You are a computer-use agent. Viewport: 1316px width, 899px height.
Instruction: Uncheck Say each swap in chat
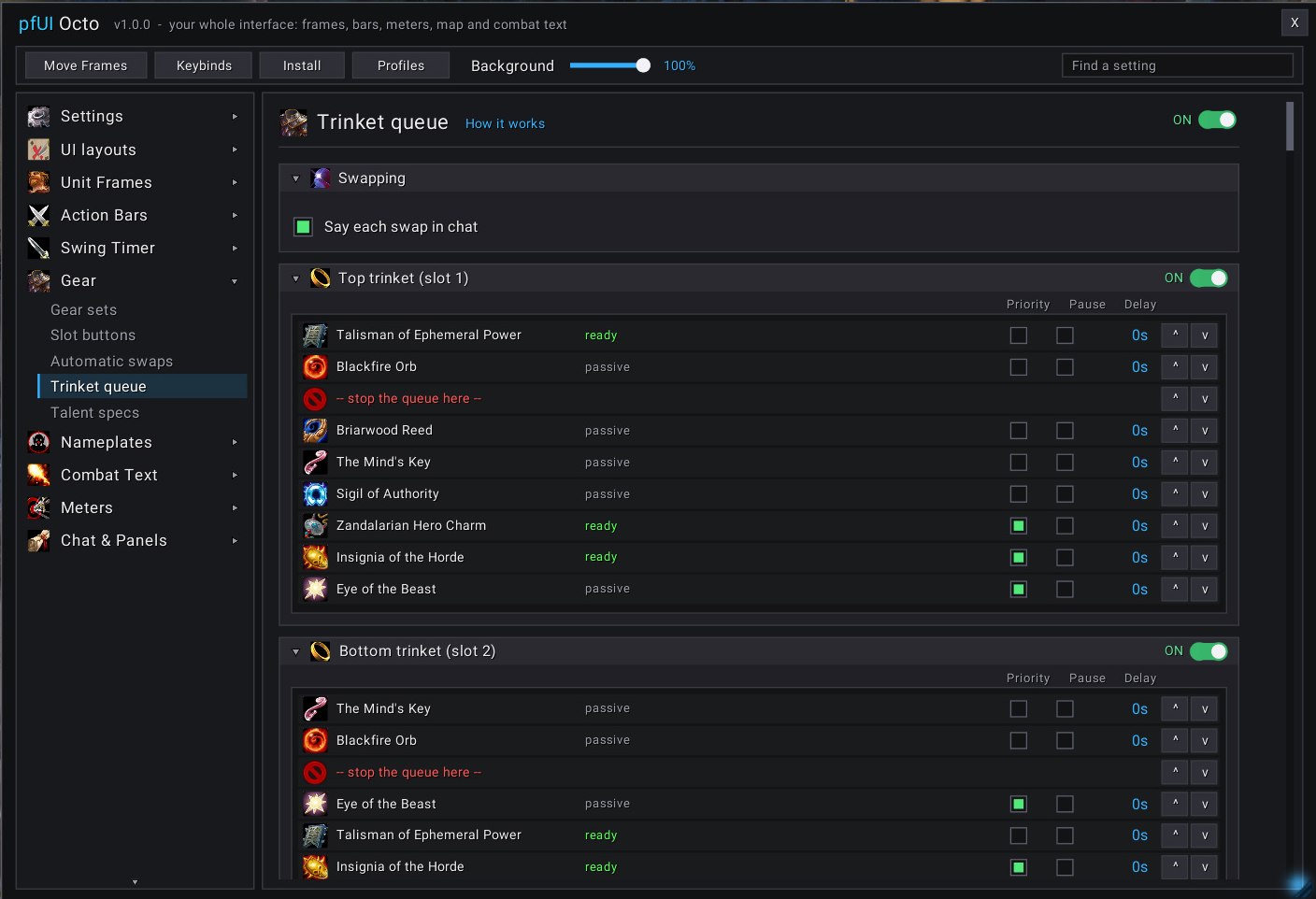pos(303,227)
